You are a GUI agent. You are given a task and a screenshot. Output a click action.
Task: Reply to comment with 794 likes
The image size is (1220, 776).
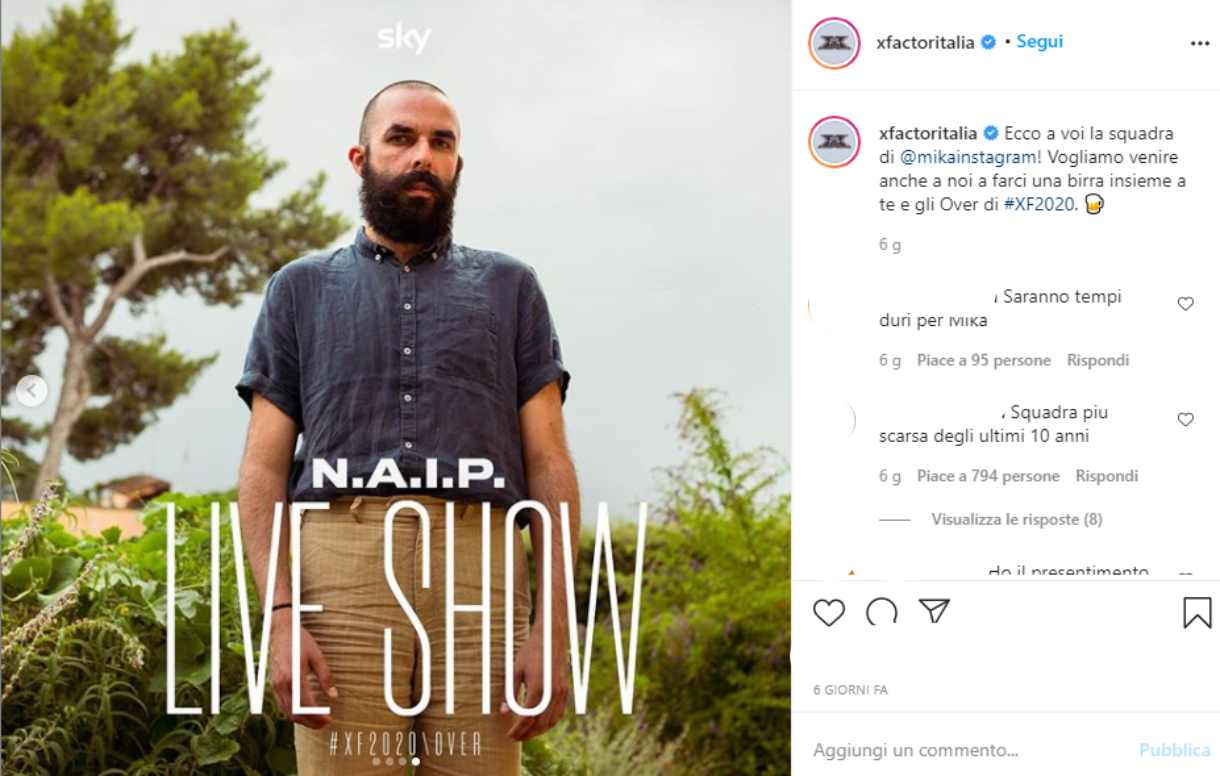tap(1107, 476)
